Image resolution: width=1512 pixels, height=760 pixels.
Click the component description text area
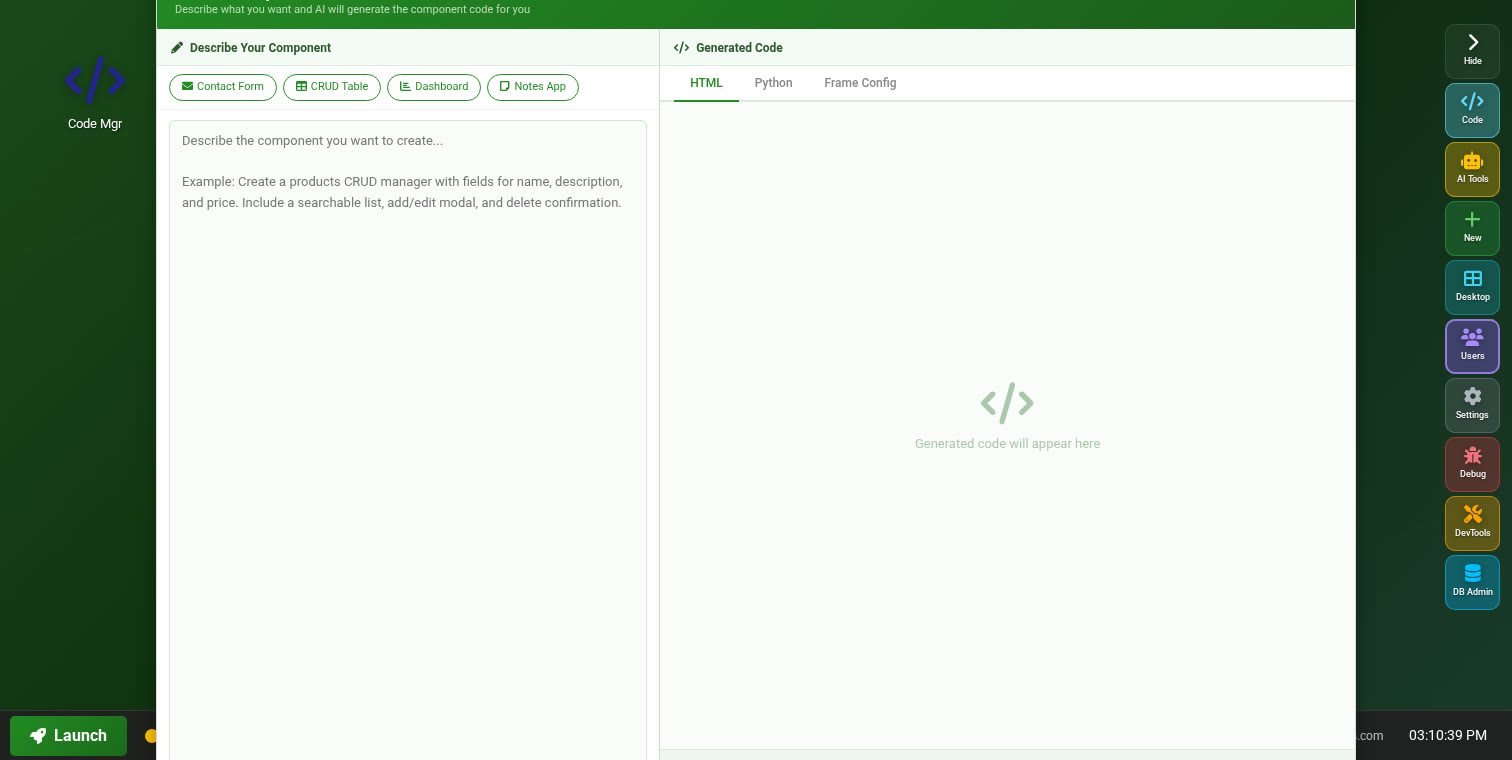coord(407,300)
